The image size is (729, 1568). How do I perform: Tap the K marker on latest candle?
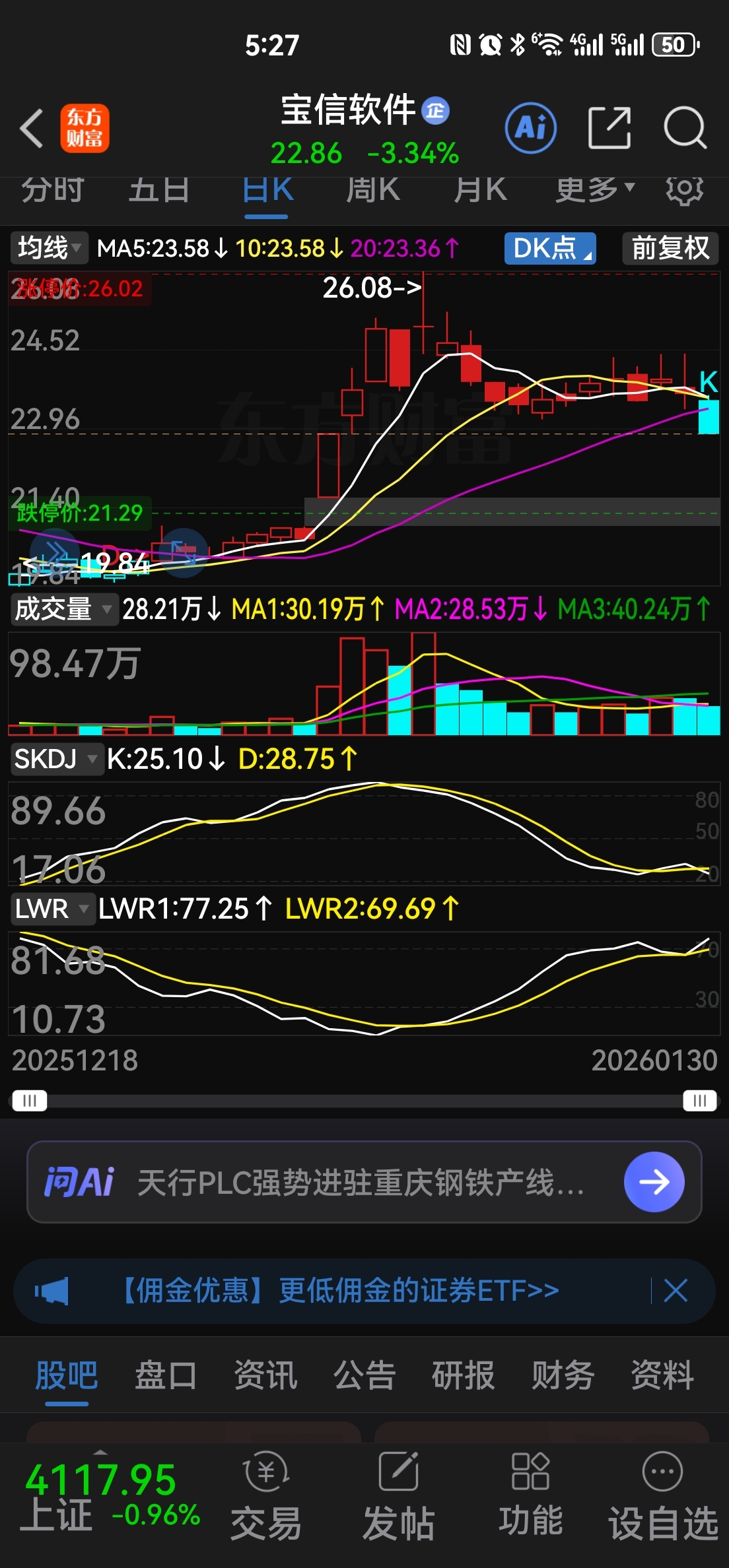point(708,382)
